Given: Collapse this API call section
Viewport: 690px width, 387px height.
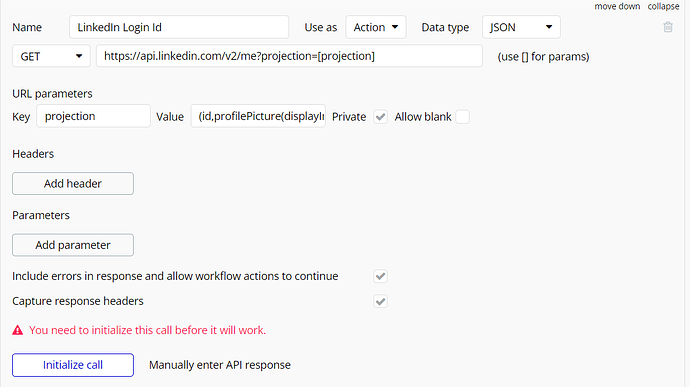Looking at the screenshot, I should pos(663,6).
